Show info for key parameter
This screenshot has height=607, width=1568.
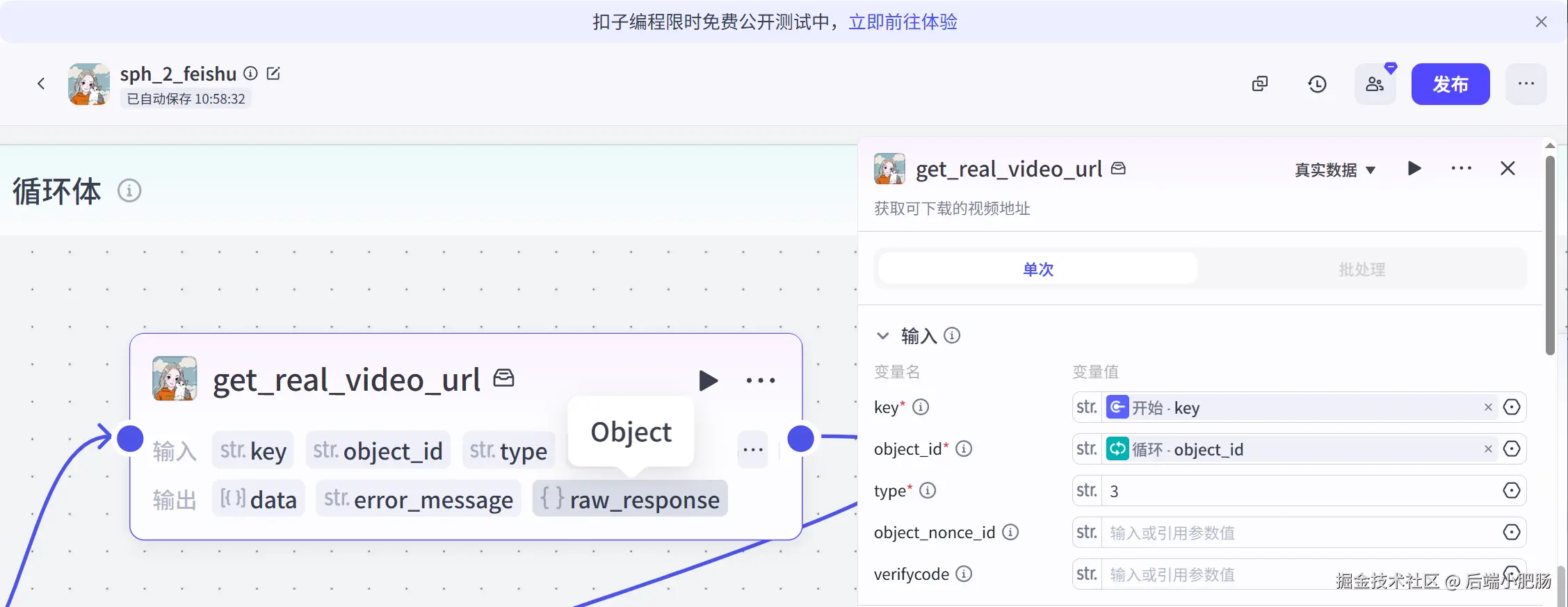pos(921,407)
